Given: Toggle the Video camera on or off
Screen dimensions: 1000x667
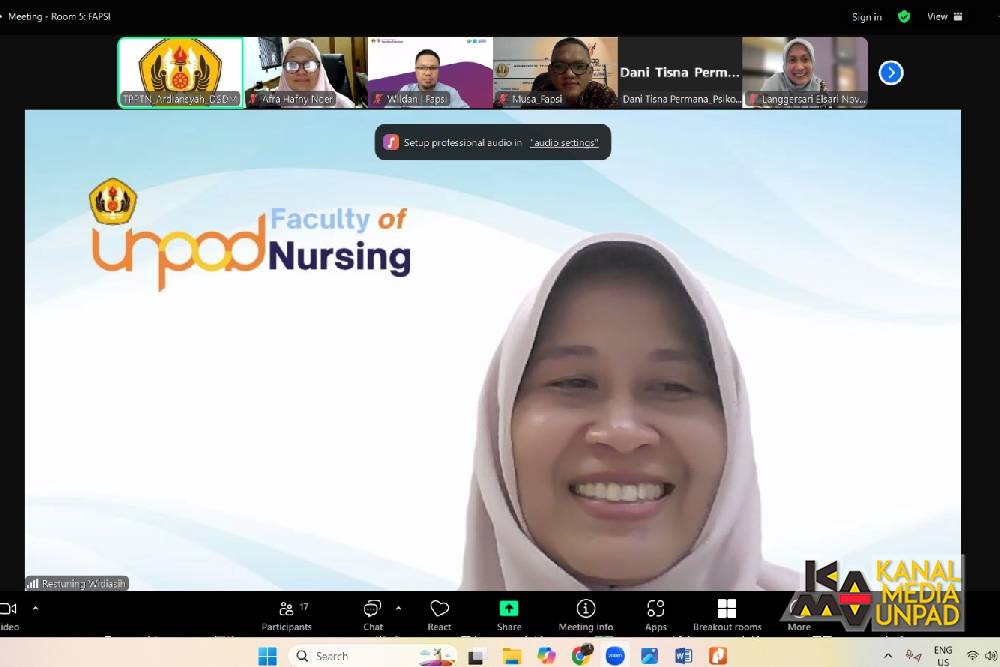Looking at the screenshot, I should click(8, 612).
